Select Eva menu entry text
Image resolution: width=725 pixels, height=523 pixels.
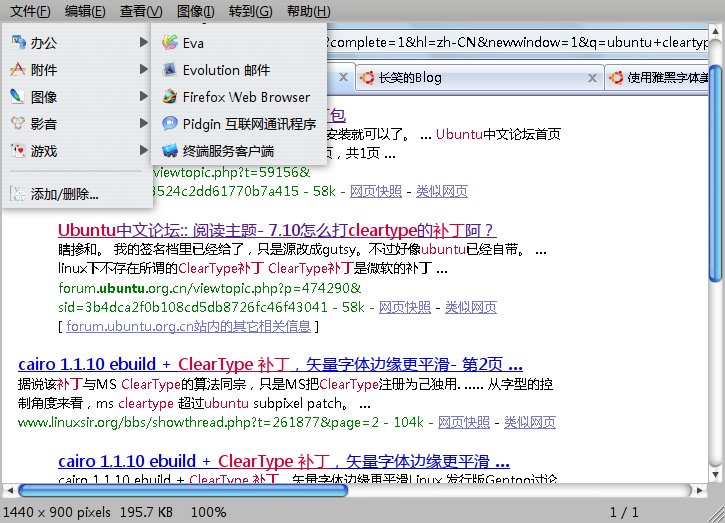coord(193,43)
